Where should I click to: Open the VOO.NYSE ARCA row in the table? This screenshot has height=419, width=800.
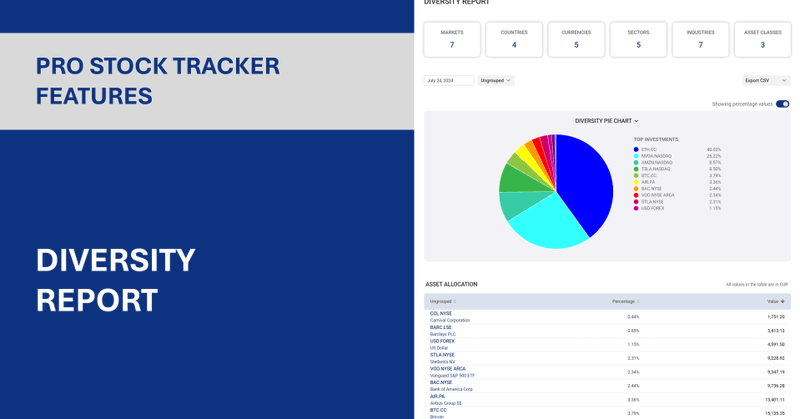[x=607, y=372]
